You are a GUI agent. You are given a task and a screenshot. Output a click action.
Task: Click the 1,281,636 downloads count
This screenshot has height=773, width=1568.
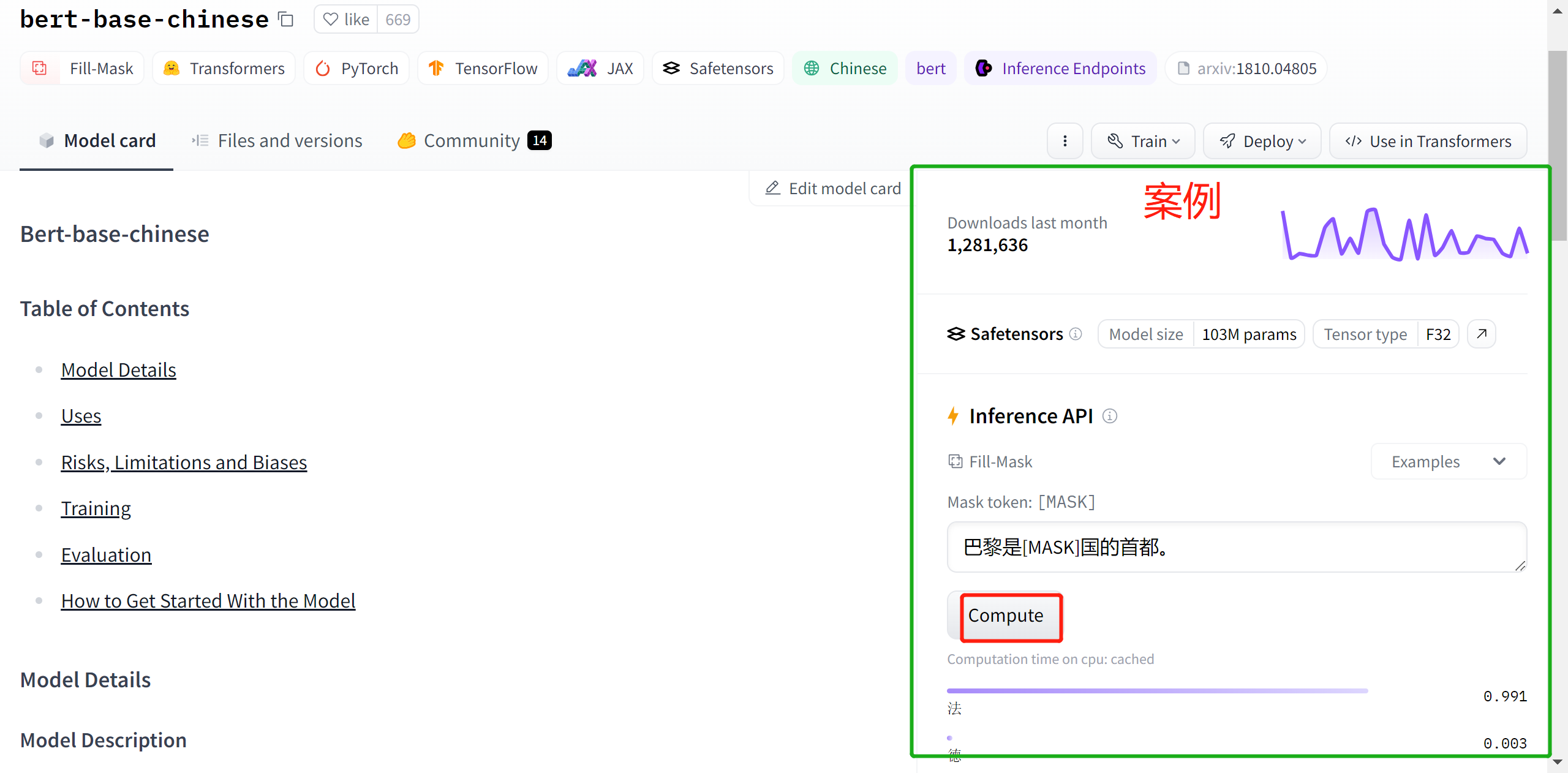coord(987,245)
